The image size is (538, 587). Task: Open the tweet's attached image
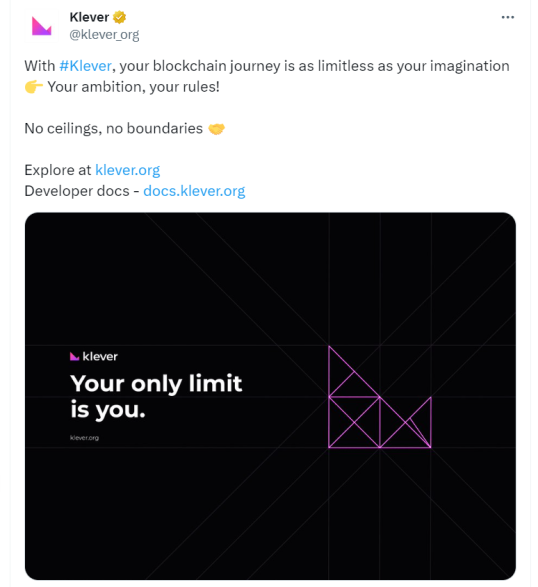point(270,396)
